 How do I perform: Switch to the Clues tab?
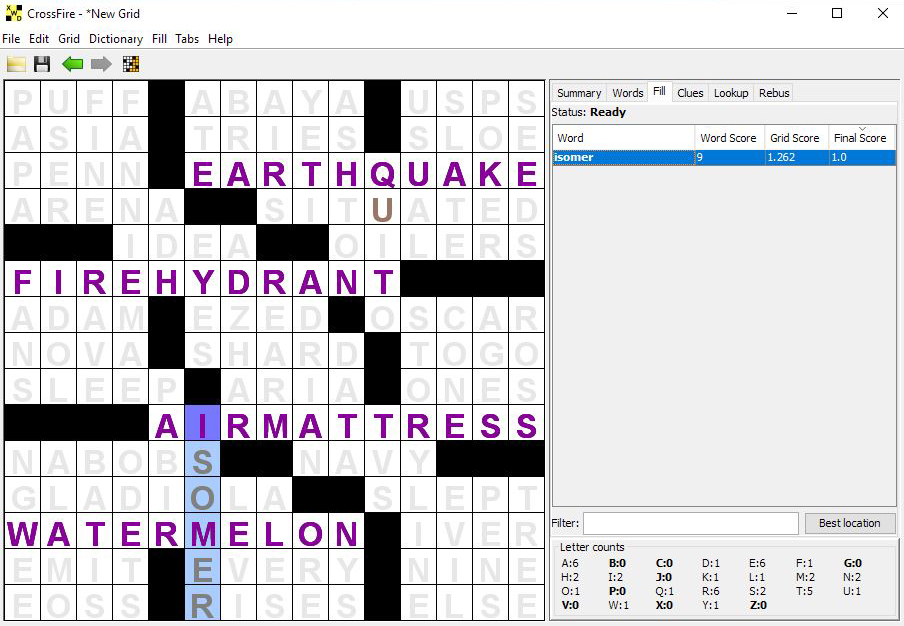tap(690, 93)
